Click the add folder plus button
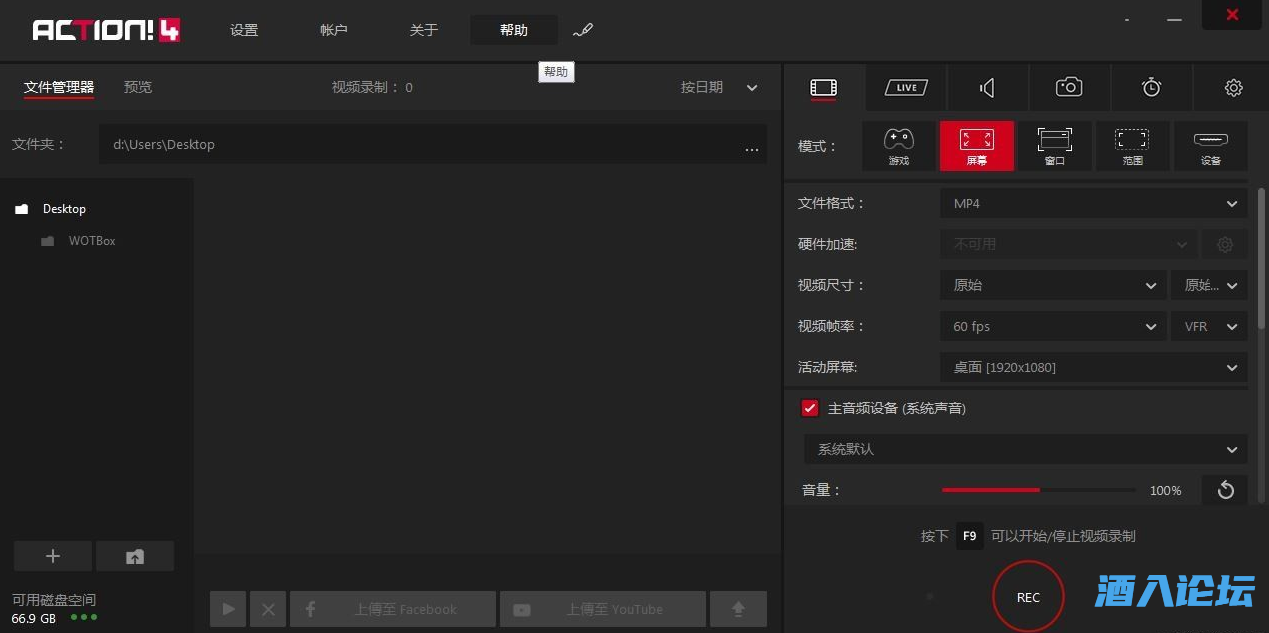The height and width of the screenshot is (633, 1269). (x=53, y=557)
